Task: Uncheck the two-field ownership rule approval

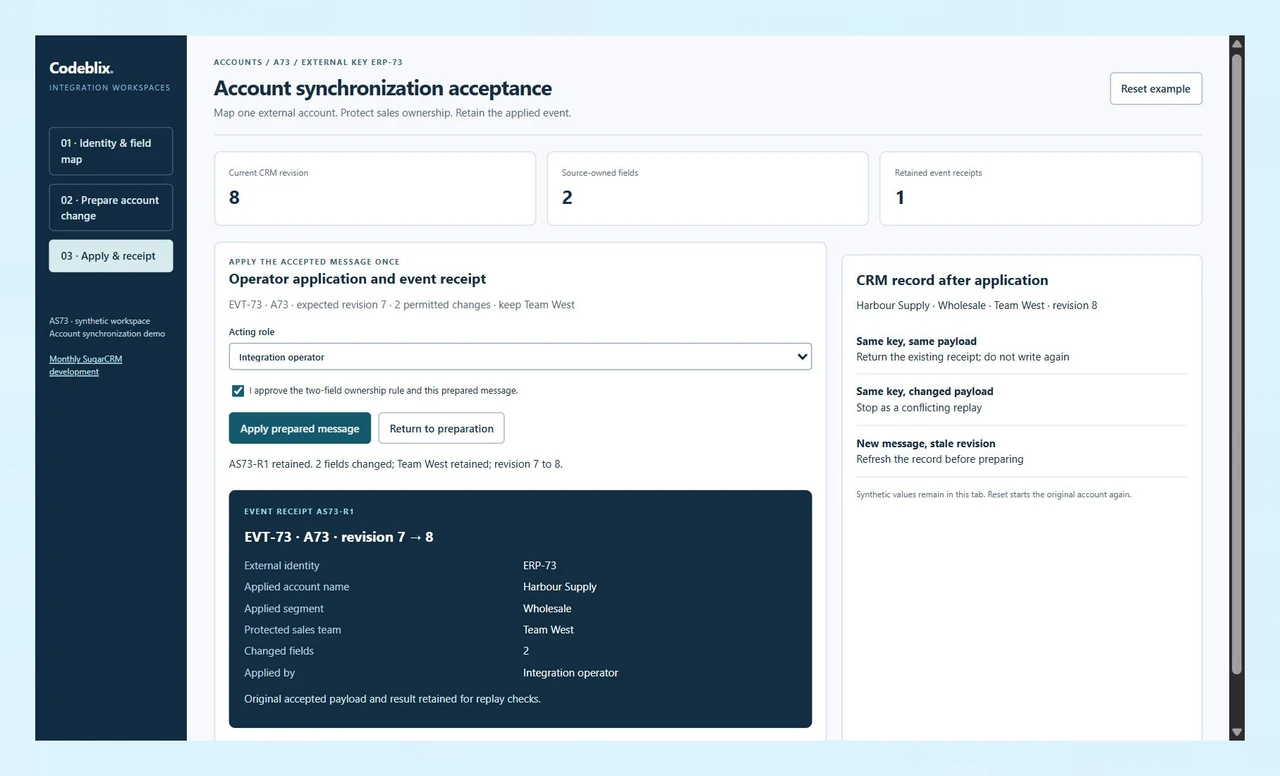Action: 237,391
